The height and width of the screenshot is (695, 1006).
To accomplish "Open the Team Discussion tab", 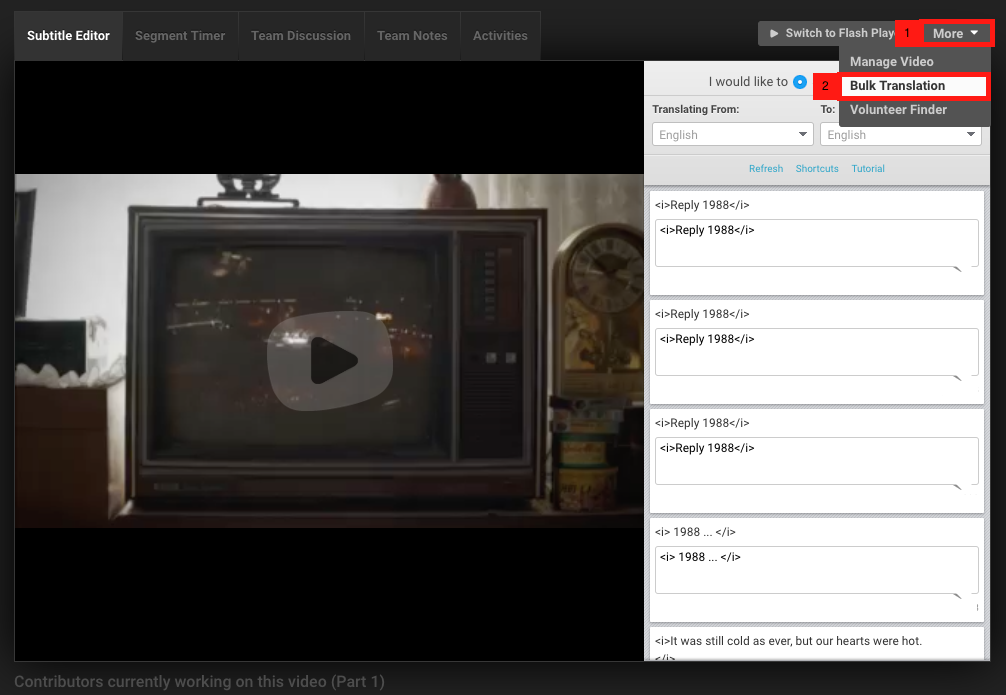I will pyautogui.click(x=301, y=36).
